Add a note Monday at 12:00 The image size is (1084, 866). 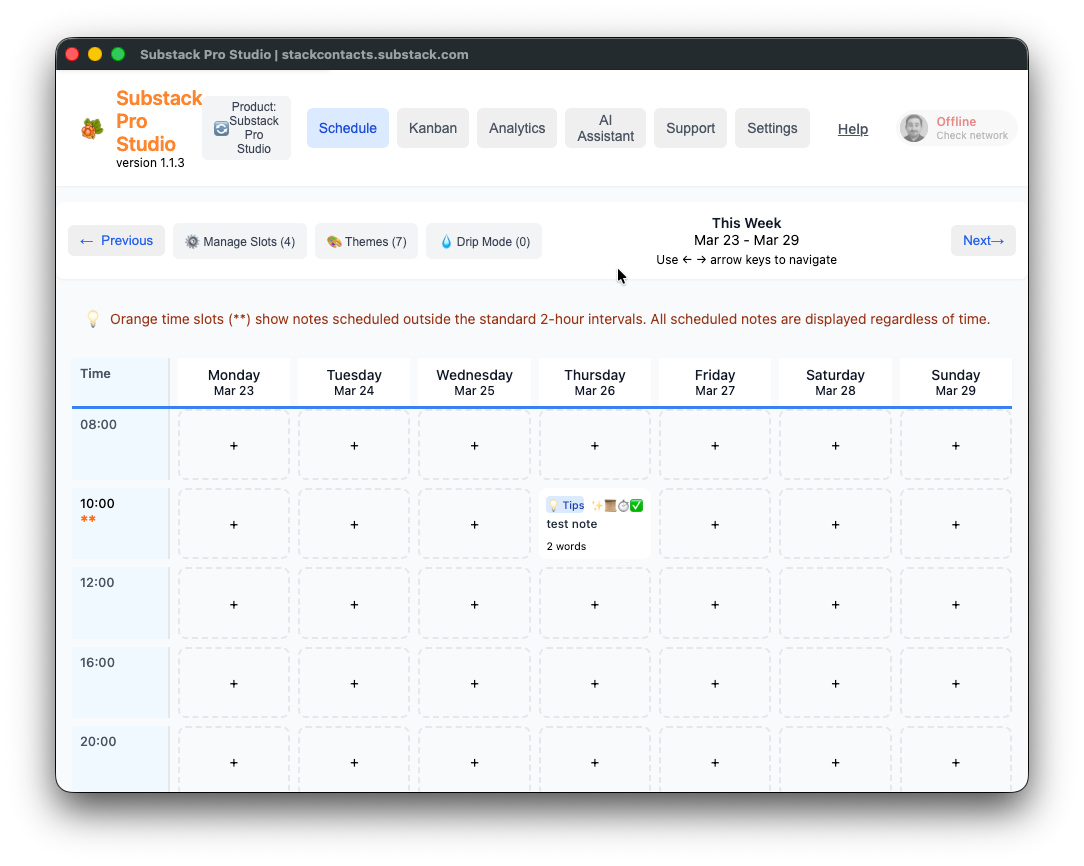234,604
